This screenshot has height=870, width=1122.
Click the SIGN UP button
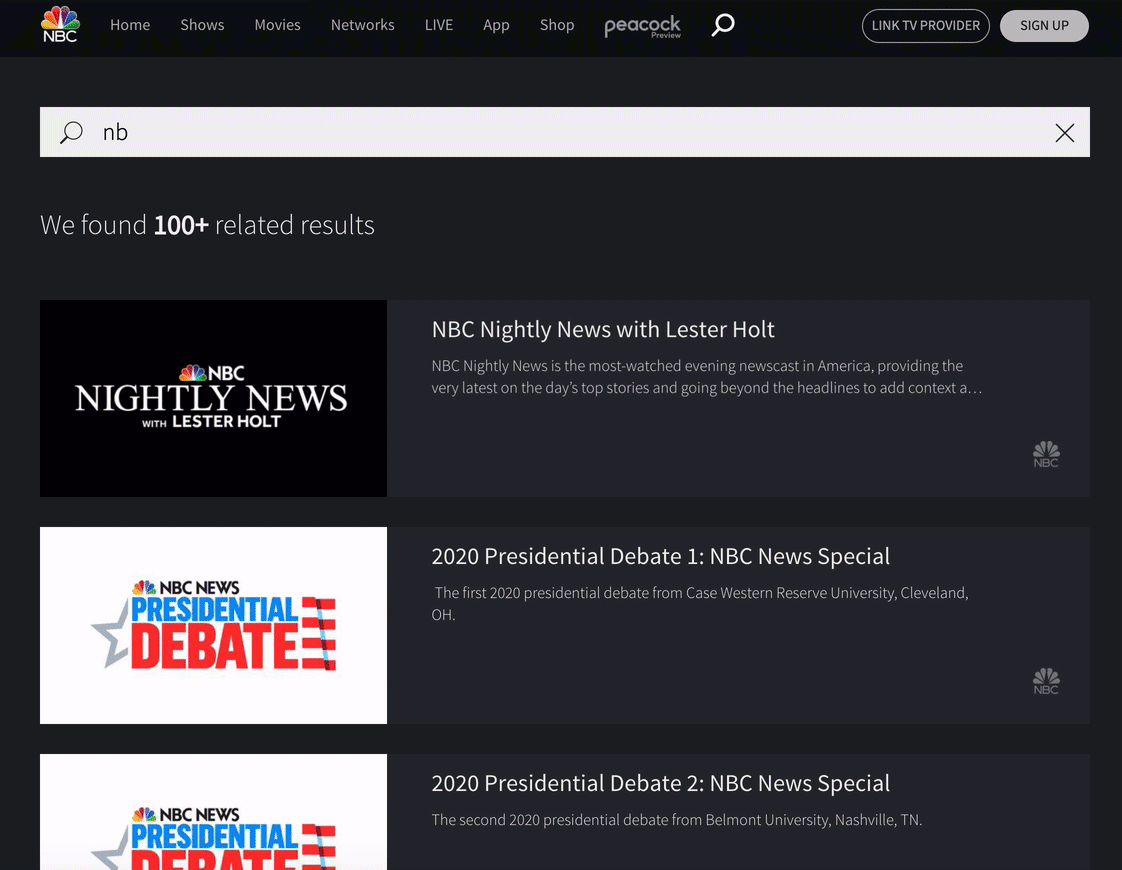[1044, 26]
